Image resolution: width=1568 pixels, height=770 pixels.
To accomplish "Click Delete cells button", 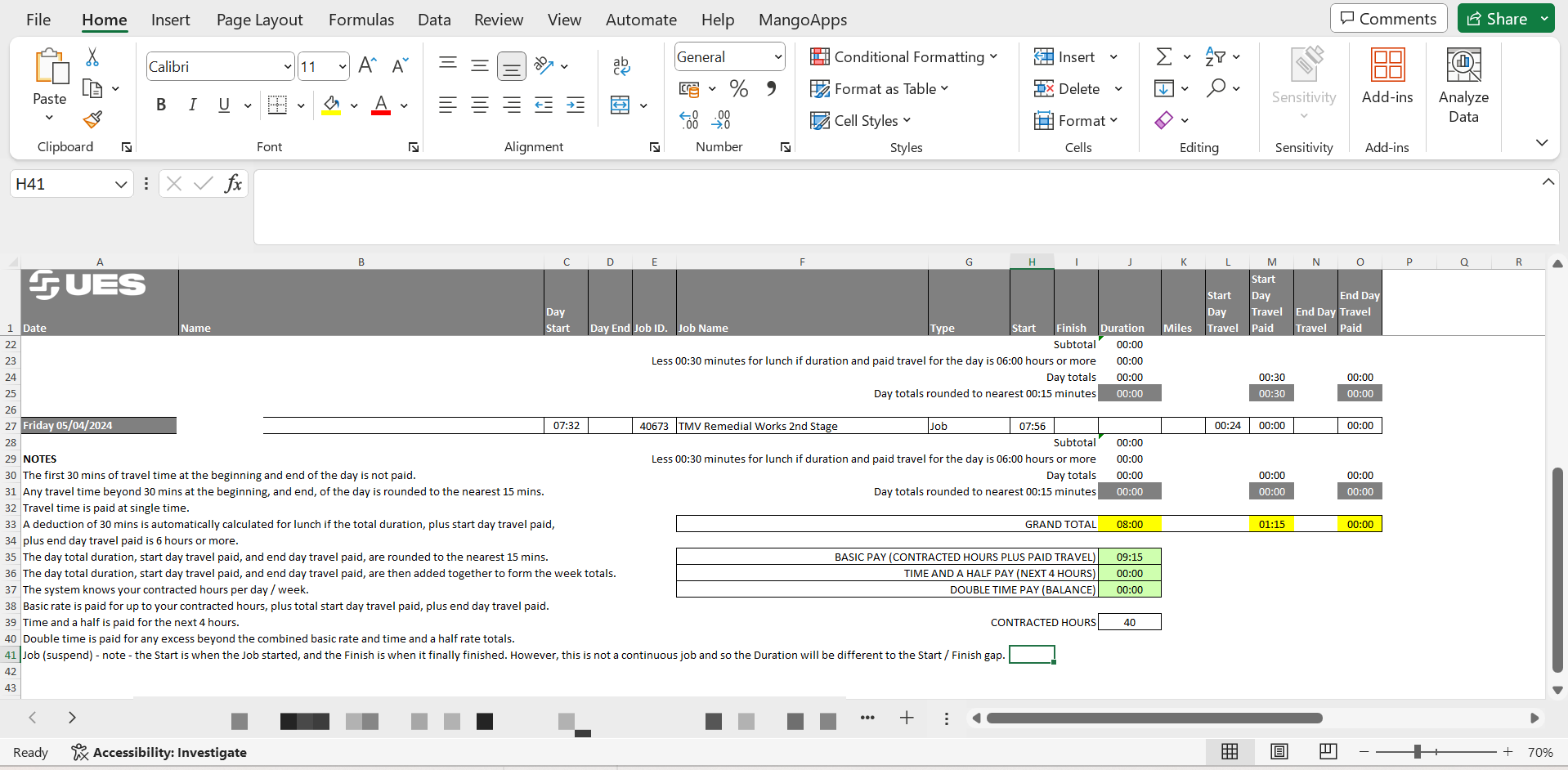I will [1068, 88].
